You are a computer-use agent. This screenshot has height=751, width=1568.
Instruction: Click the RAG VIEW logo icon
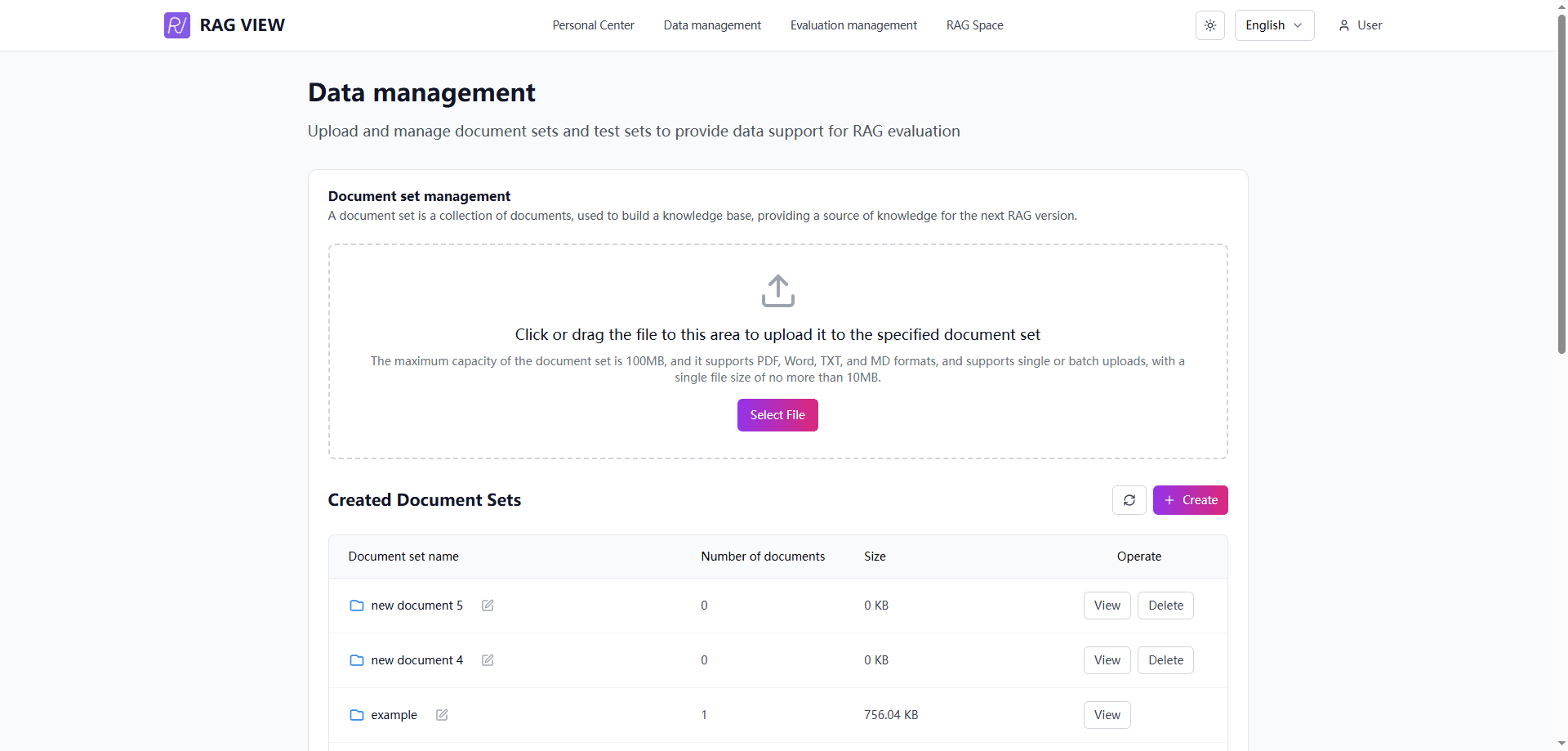[x=176, y=25]
